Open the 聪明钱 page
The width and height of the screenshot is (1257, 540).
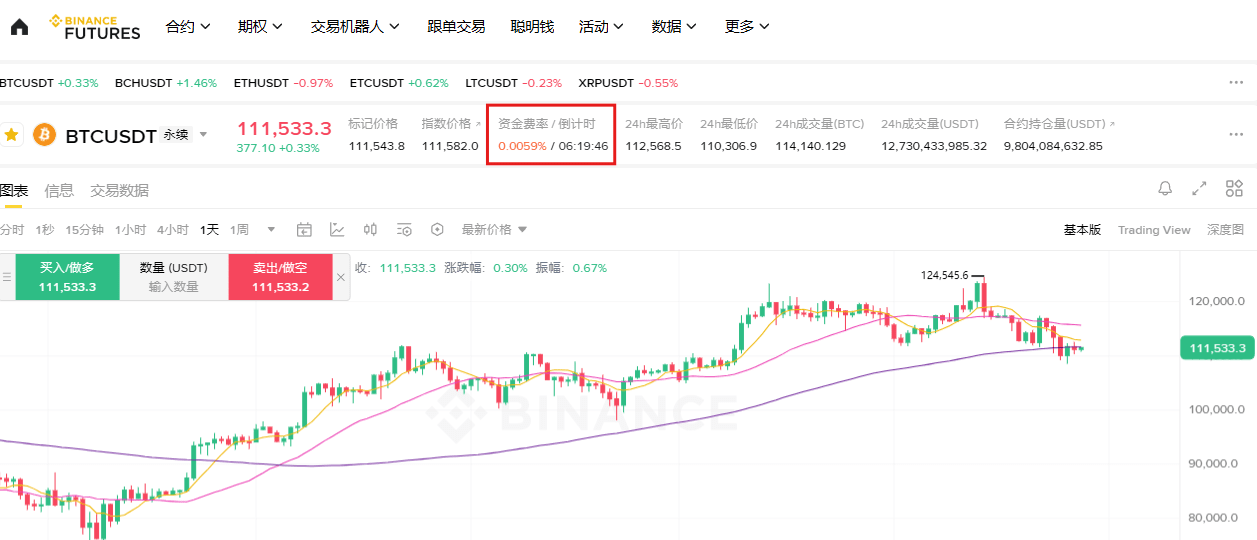click(532, 27)
